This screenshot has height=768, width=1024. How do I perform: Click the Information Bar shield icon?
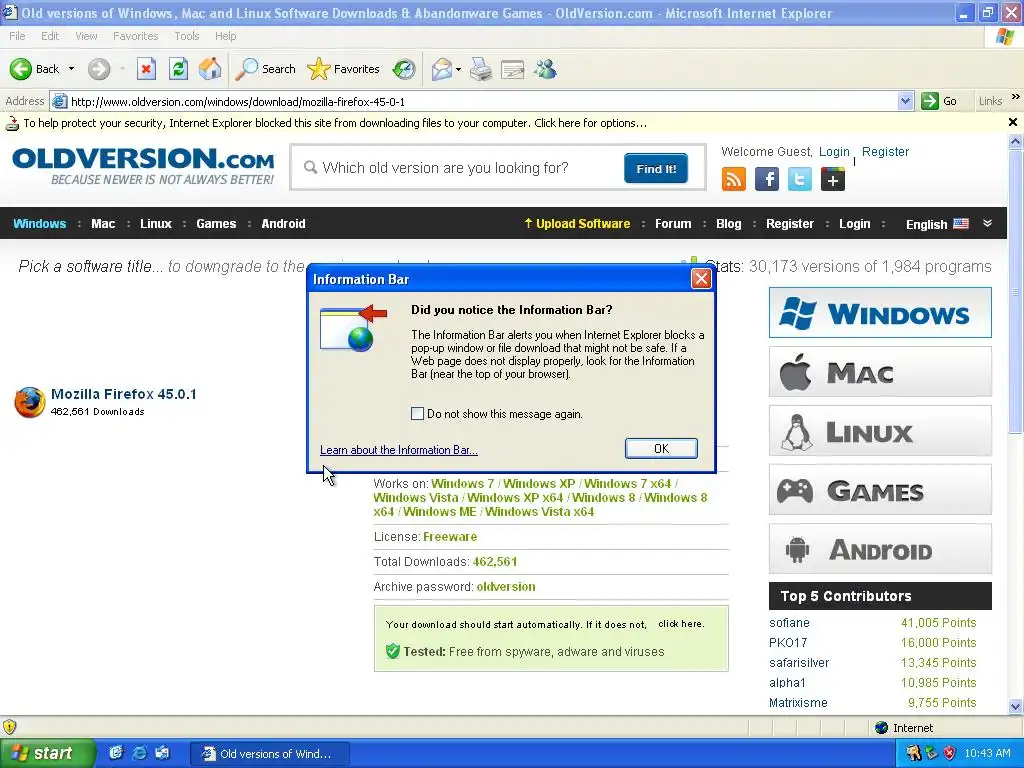coord(12,123)
